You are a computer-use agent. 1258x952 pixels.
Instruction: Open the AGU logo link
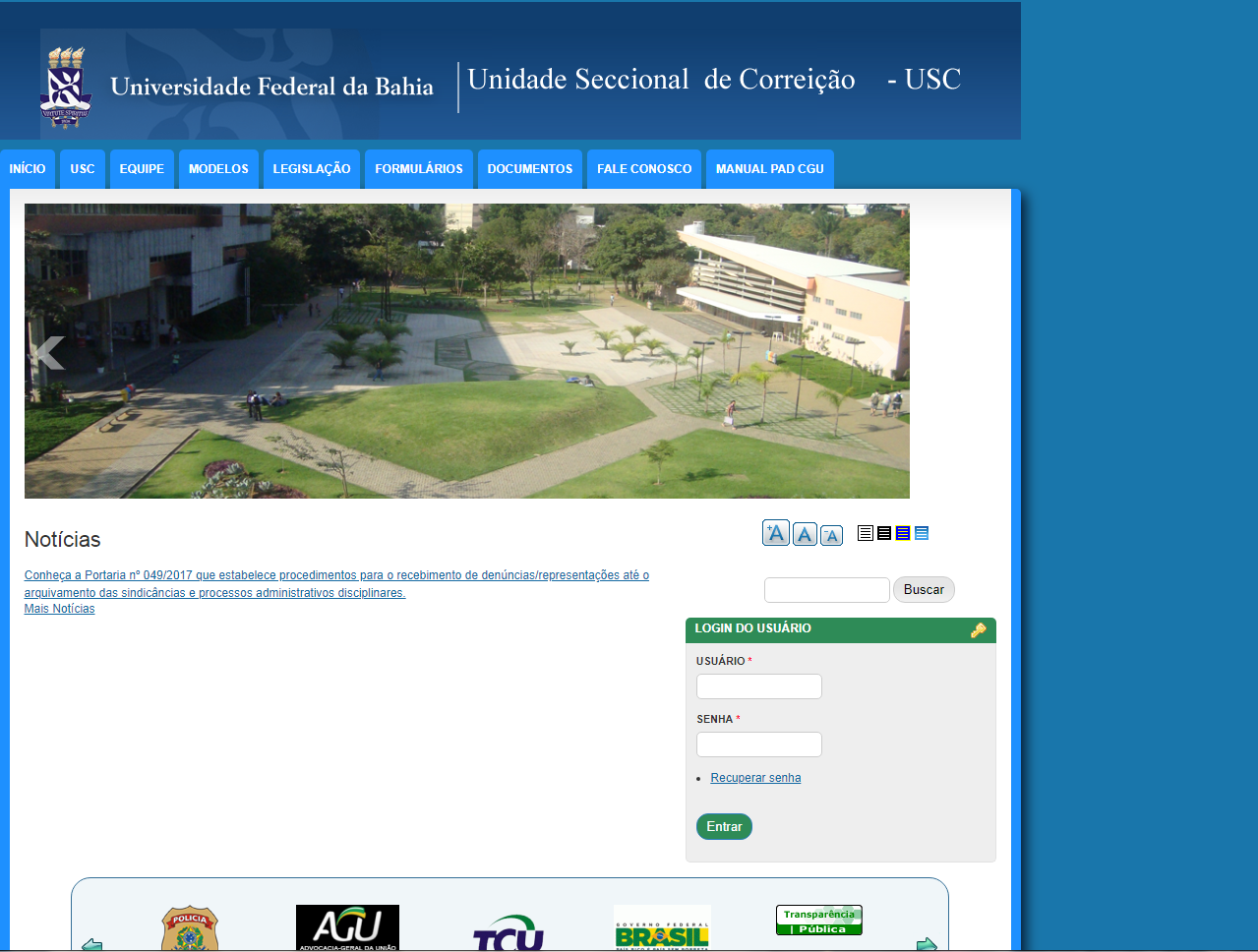[x=347, y=927]
